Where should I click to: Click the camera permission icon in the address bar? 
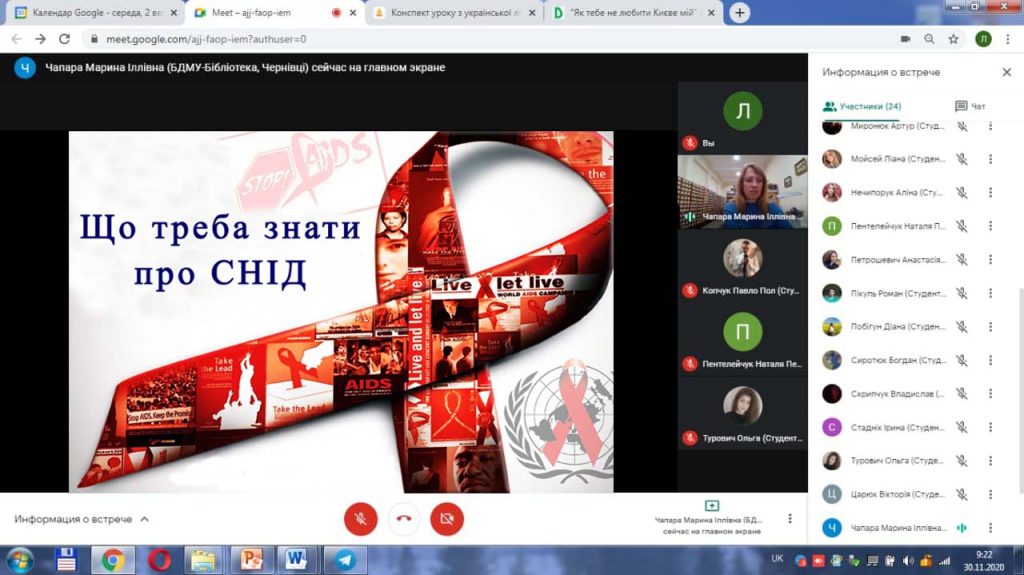click(x=905, y=39)
